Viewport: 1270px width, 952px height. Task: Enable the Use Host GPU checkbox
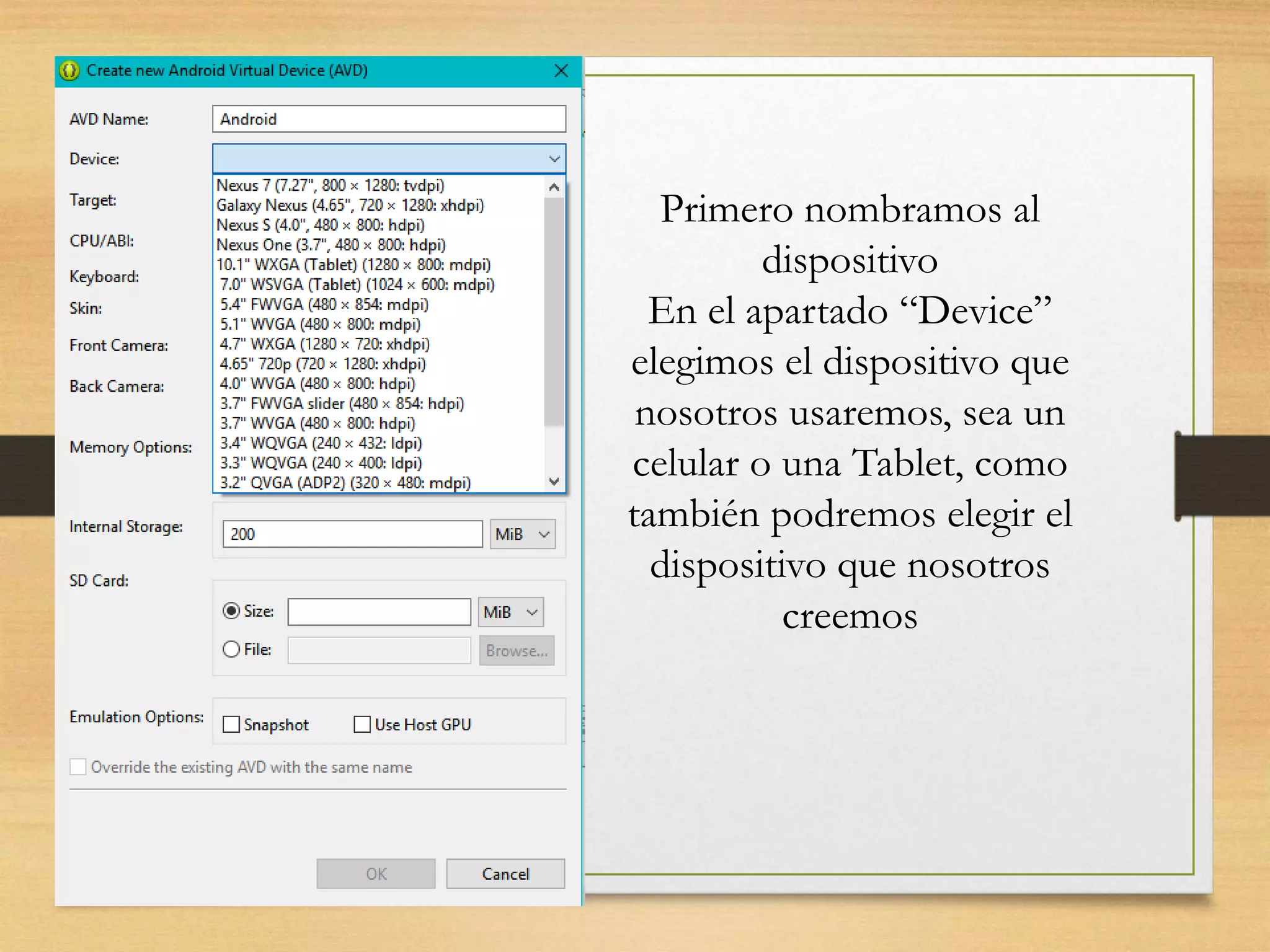point(362,724)
